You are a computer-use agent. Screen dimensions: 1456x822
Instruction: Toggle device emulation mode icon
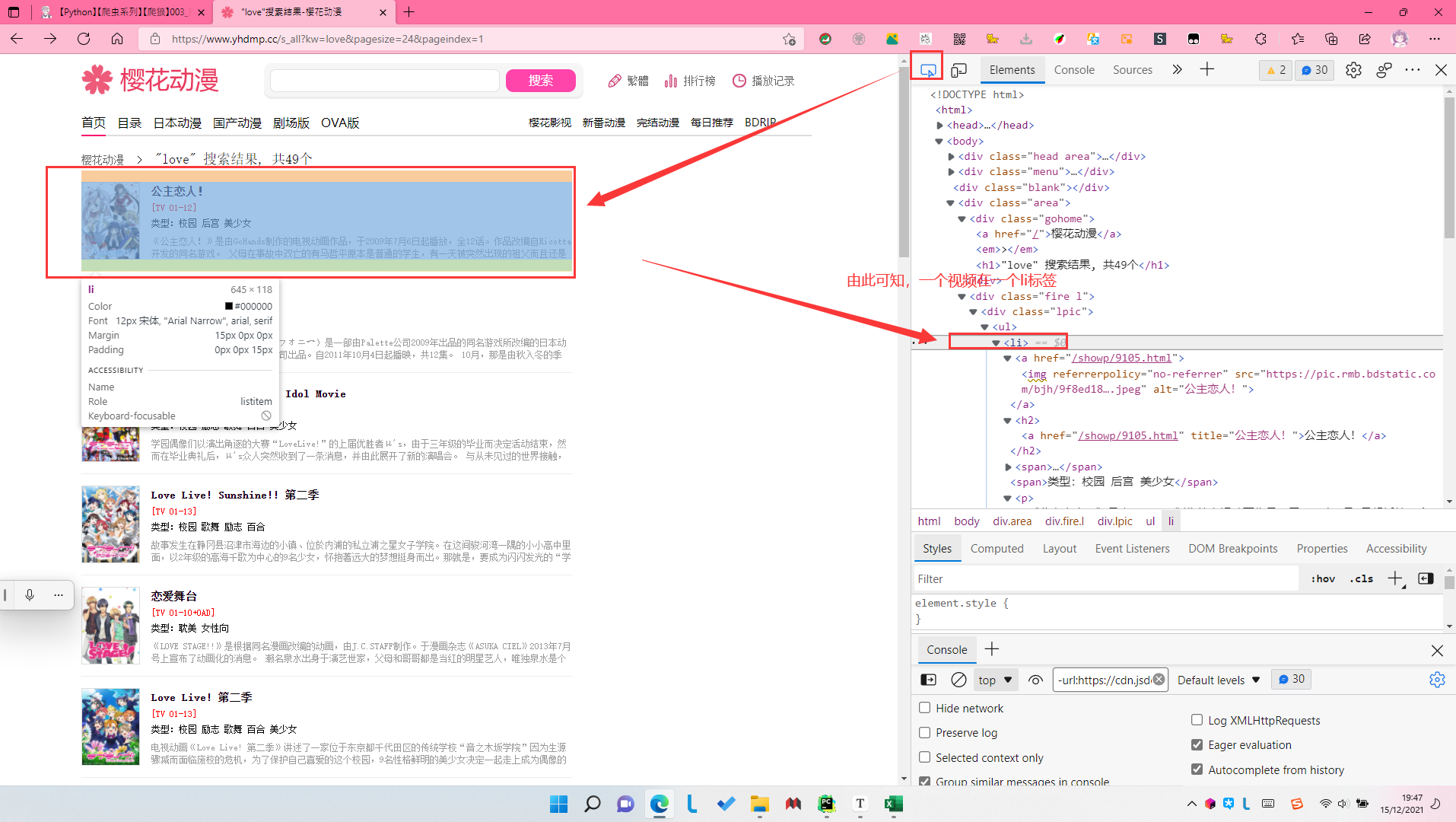pos(959,70)
